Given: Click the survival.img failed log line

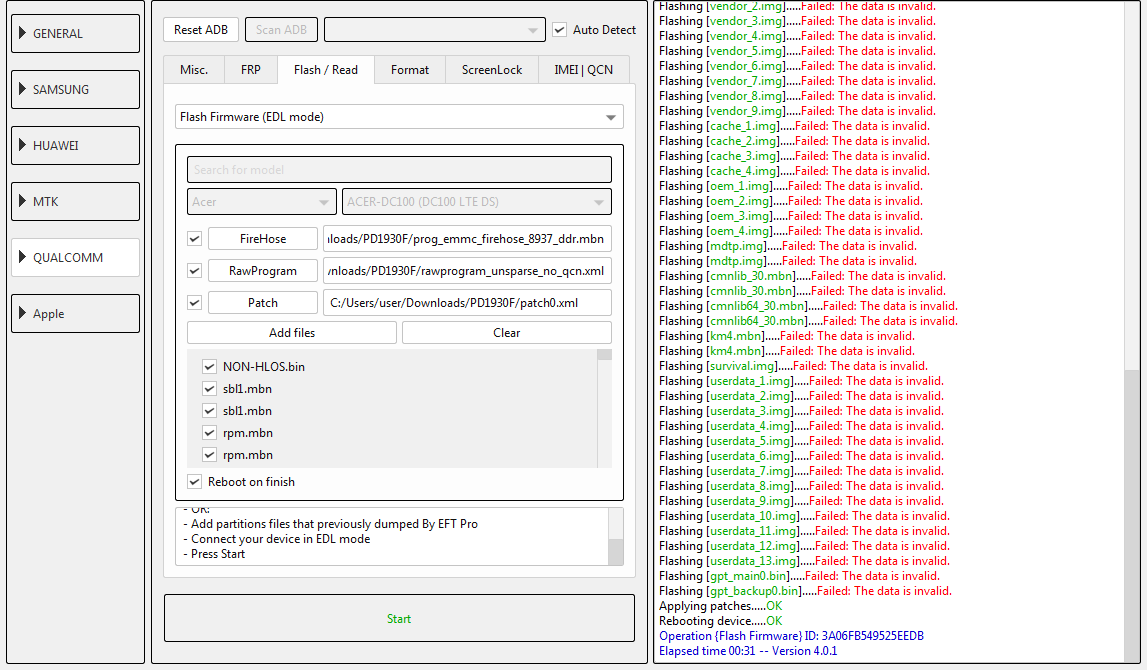Looking at the screenshot, I should tap(793, 366).
